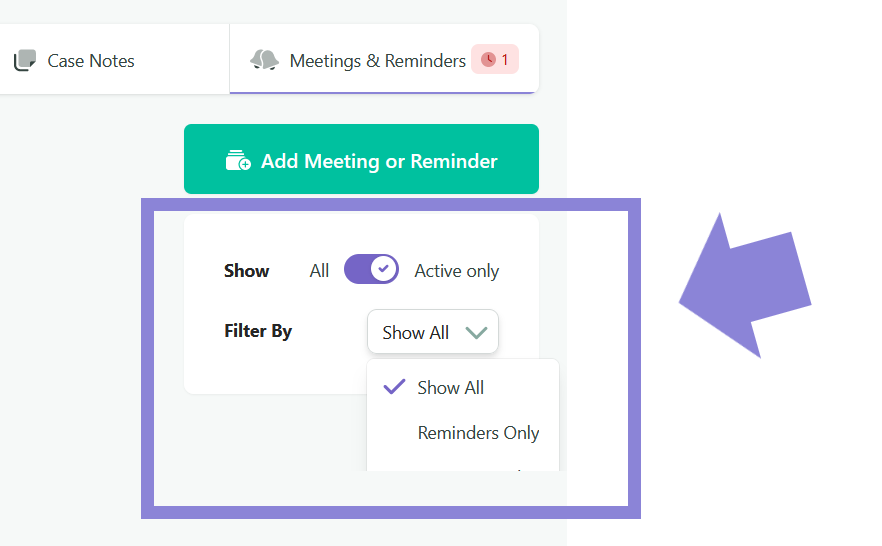Screen dimensions: 882x546
Task: Click the large purple arrow graphic
Action: (x=745, y=285)
